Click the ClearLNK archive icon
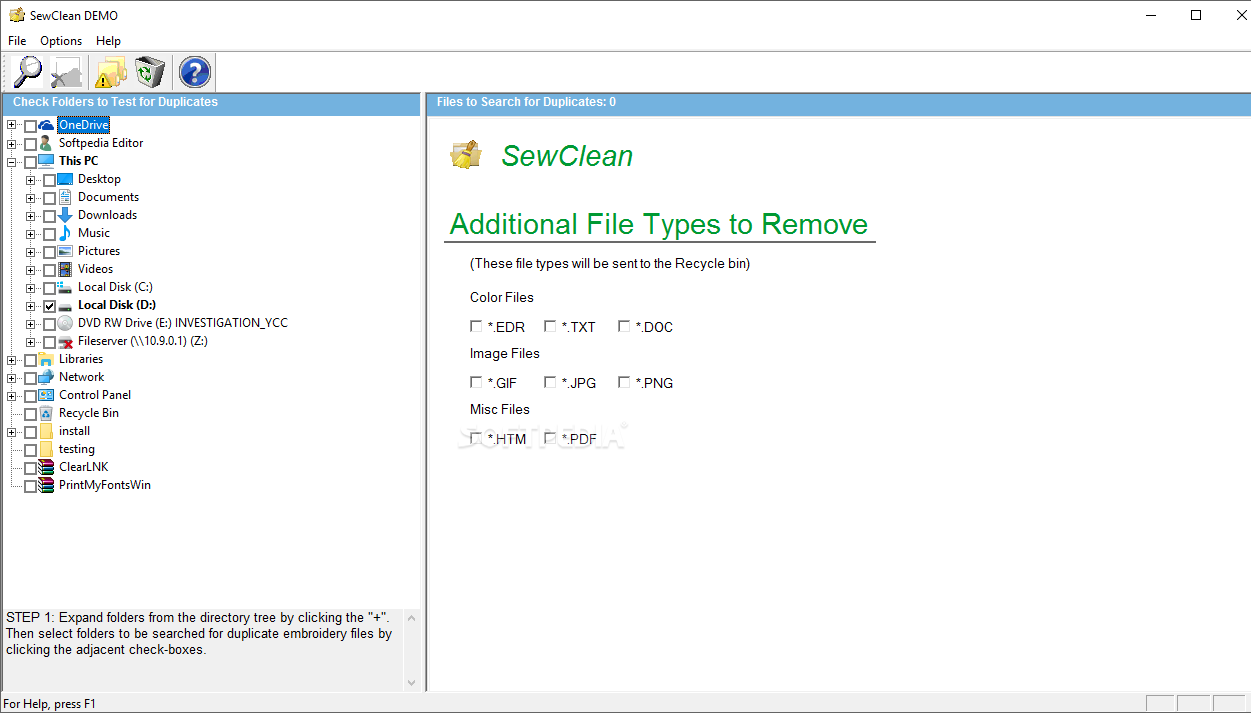This screenshot has width=1251, height=713. [x=46, y=467]
